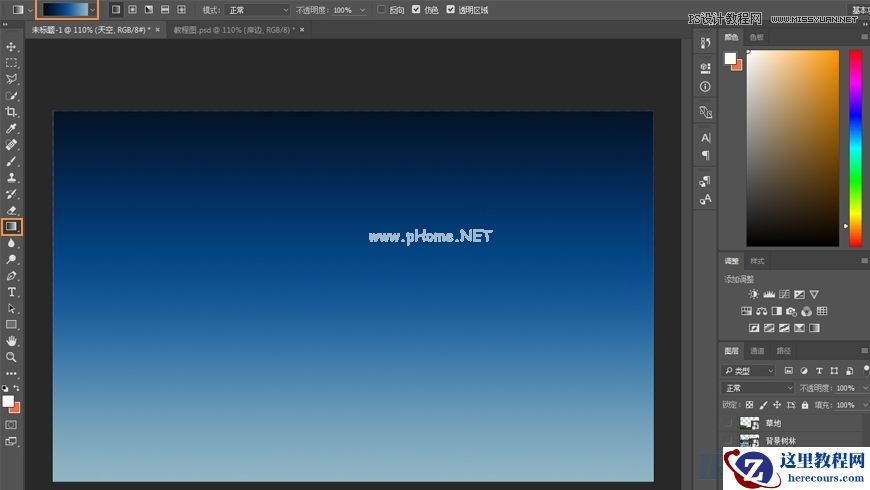Open the 样式 styles tab
This screenshot has width=870, height=490.
tap(757, 261)
